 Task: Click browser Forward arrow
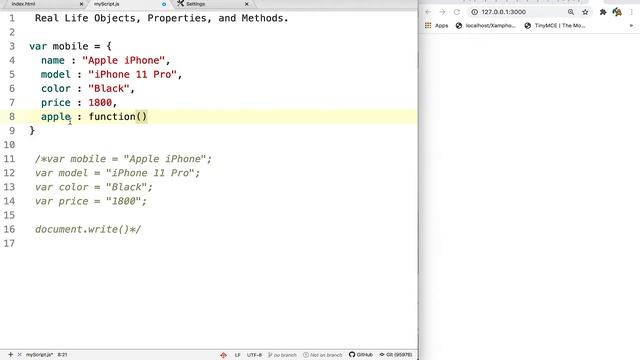click(442, 12)
